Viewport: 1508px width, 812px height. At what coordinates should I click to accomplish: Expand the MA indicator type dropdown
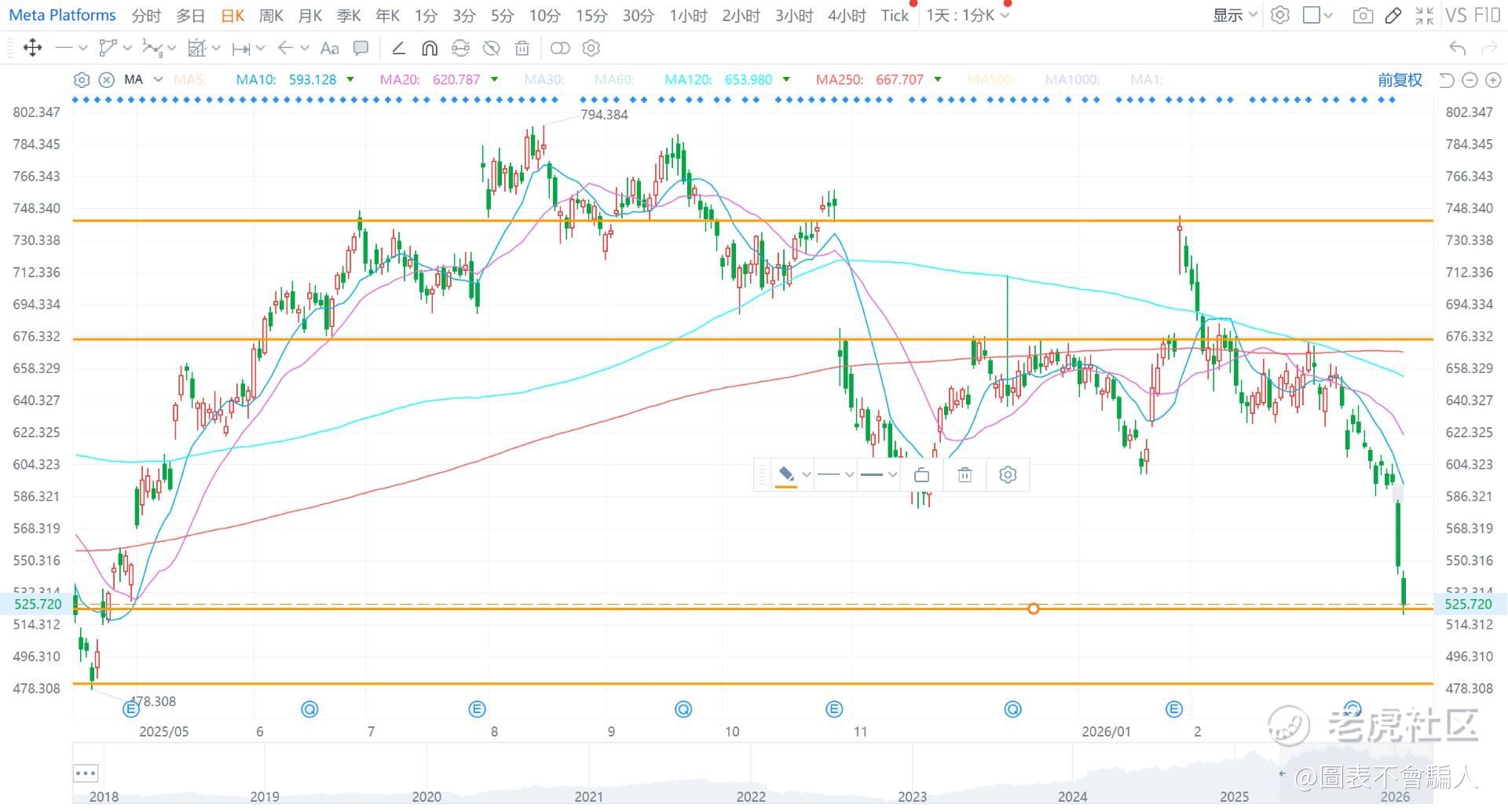pyautogui.click(x=158, y=79)
